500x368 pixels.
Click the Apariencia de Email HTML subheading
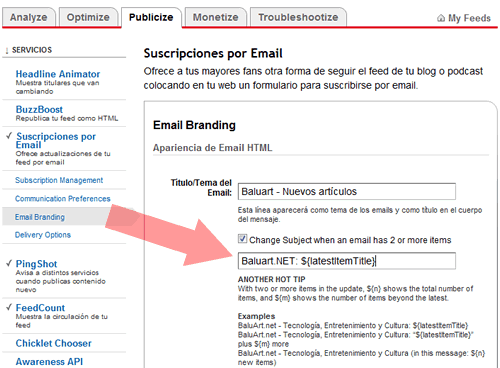pyautogui.click(x=212, y=148)
